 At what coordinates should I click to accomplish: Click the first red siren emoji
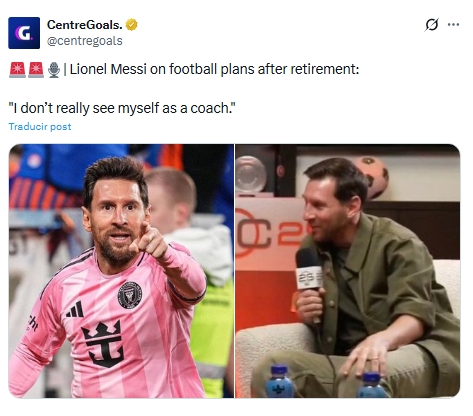[x=17, y=70]
